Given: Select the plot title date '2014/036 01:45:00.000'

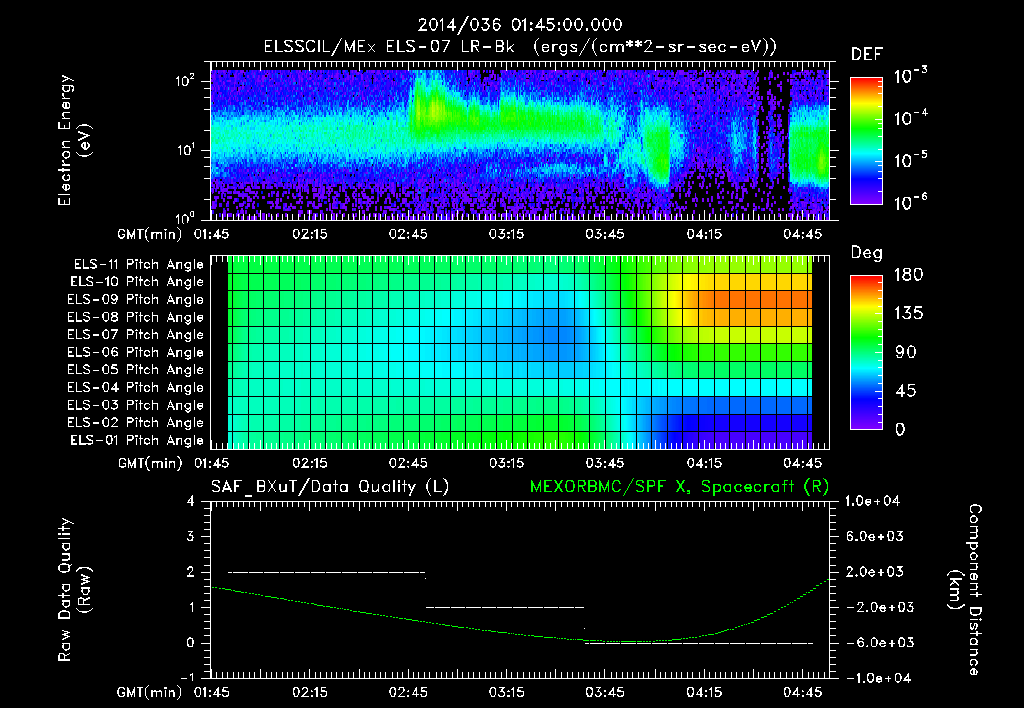Looking at the screenshot, I should tap(520, 25).
